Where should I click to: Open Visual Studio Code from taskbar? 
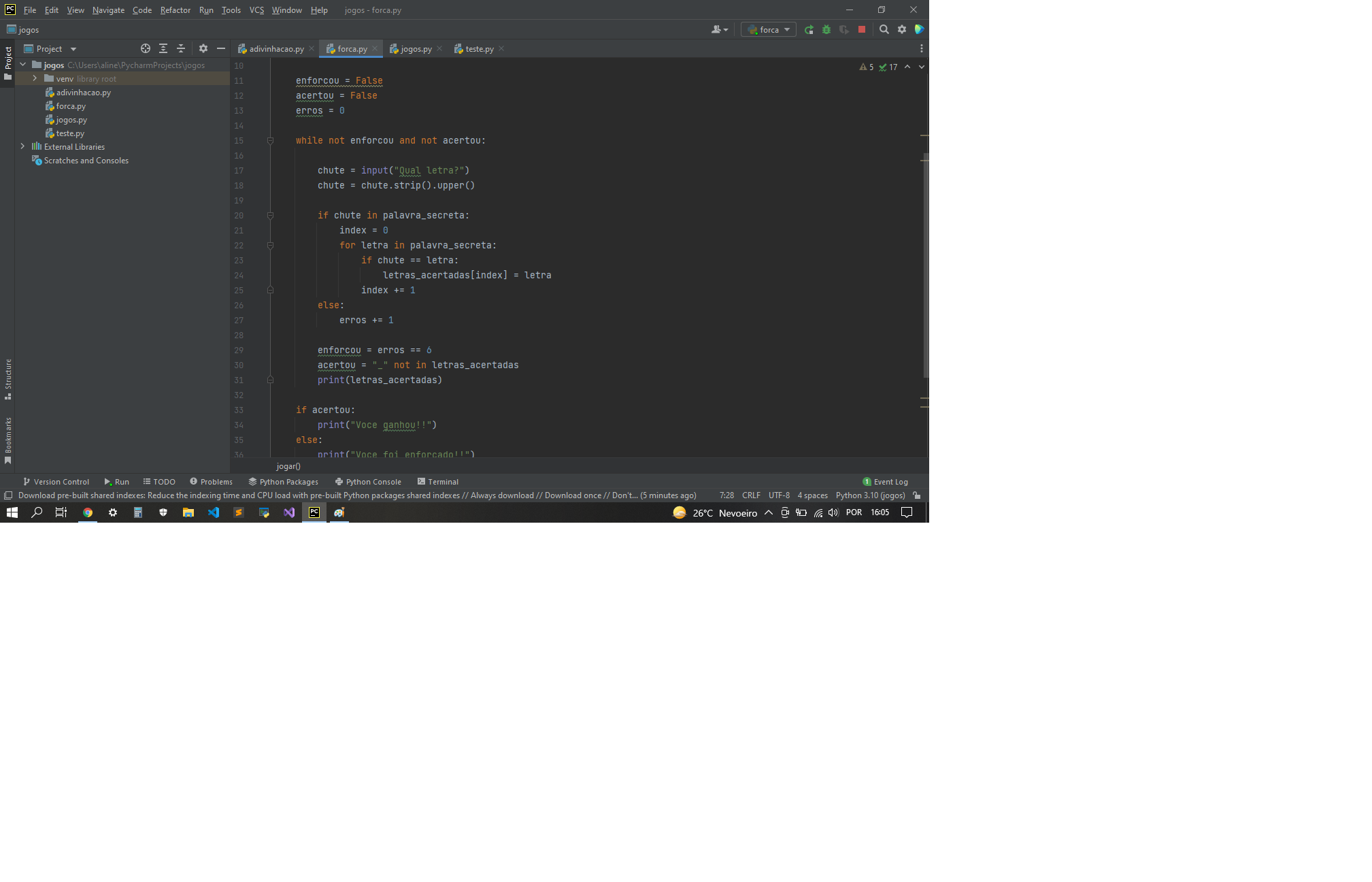tap(214, 512)
